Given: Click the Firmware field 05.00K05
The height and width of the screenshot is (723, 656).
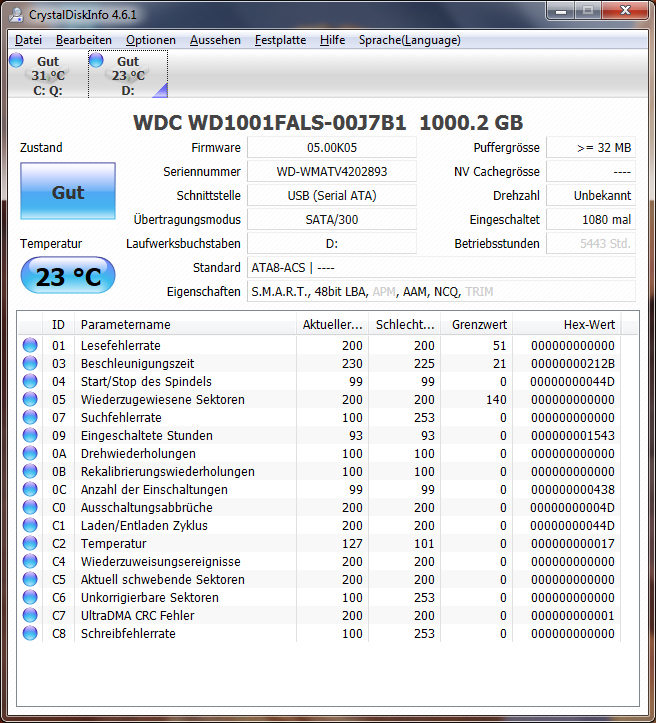Looking at the screenshot, I should click(x=332, y=148).
